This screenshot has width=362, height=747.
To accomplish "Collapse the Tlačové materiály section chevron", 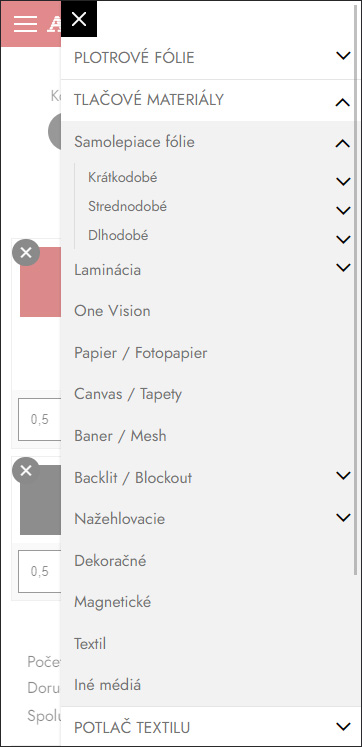I will coord(343,102).
